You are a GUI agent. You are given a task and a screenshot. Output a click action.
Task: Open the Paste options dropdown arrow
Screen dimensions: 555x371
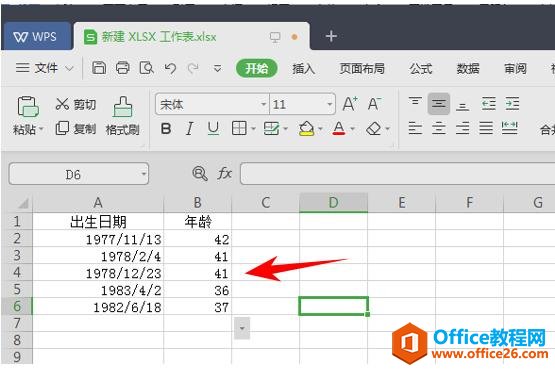41,129
